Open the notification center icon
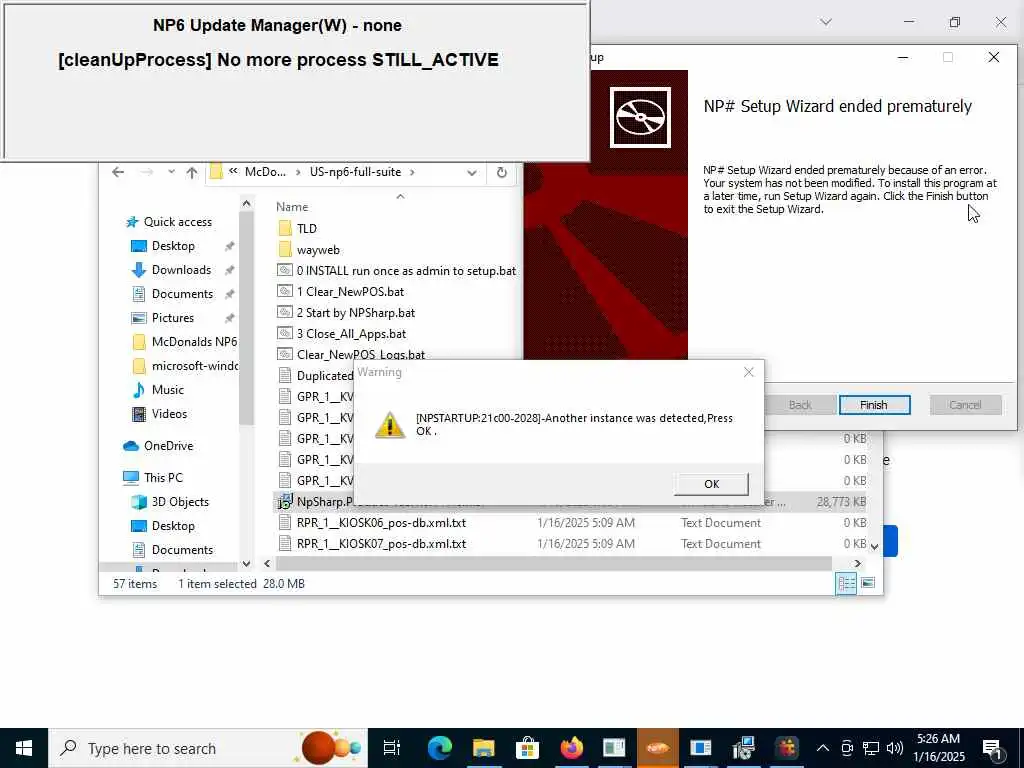The height and width of the screenshot is (768, 1024). (x=993, y=749)
